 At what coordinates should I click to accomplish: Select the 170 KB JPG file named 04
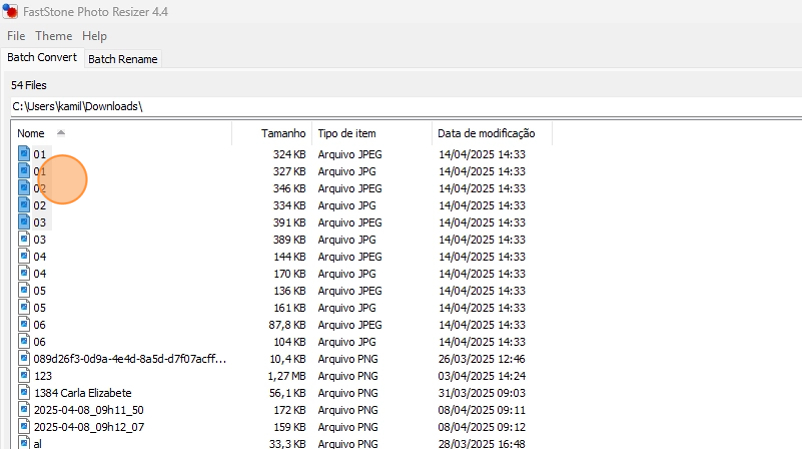point(40,274)
